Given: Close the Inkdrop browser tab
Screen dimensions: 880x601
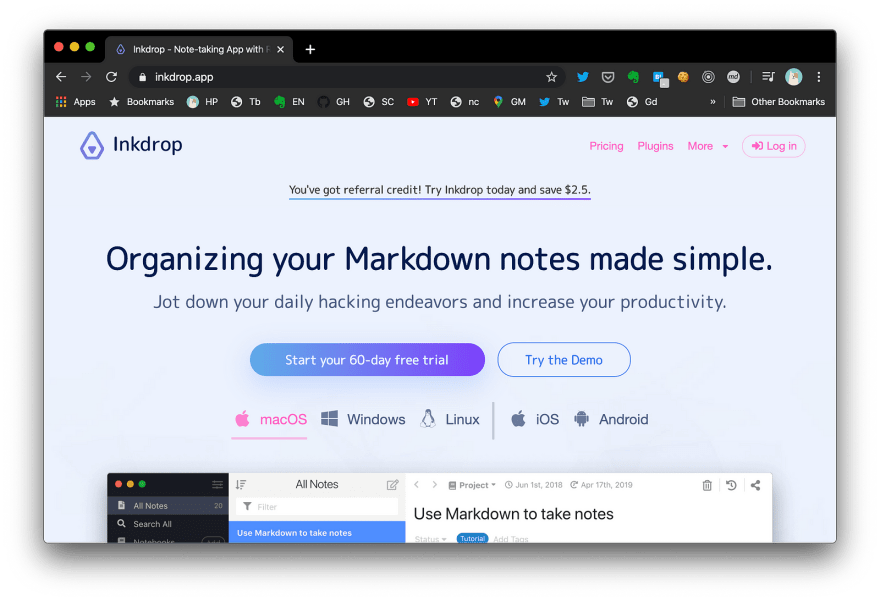Looking at the screenshot, I should tap(281, 49).
